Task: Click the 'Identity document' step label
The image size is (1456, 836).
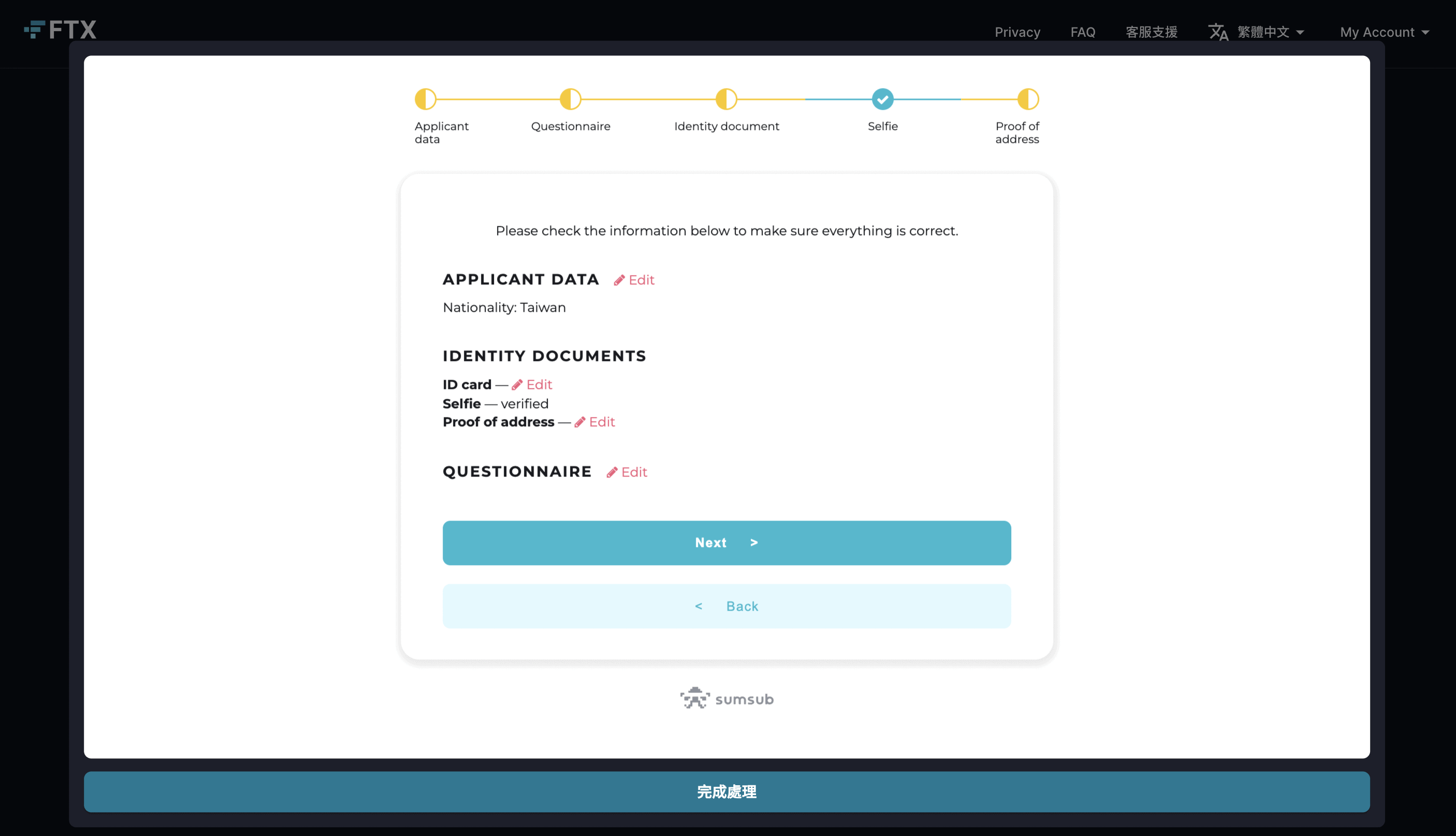Action: [726, 126]
